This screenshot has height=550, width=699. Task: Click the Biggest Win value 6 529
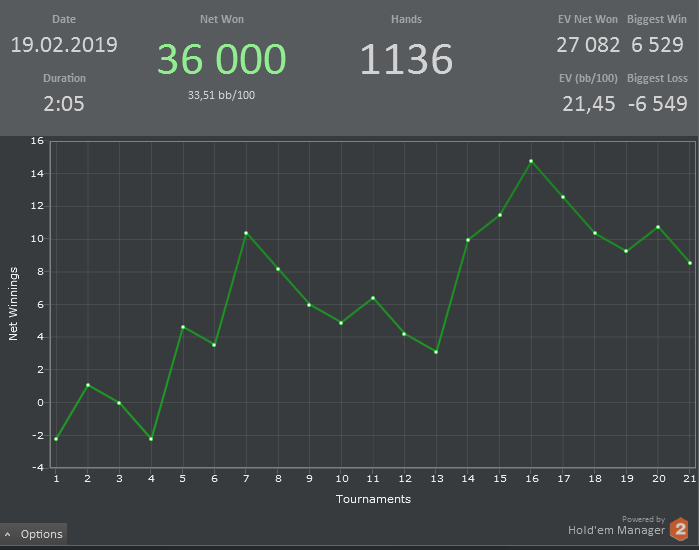657,45
